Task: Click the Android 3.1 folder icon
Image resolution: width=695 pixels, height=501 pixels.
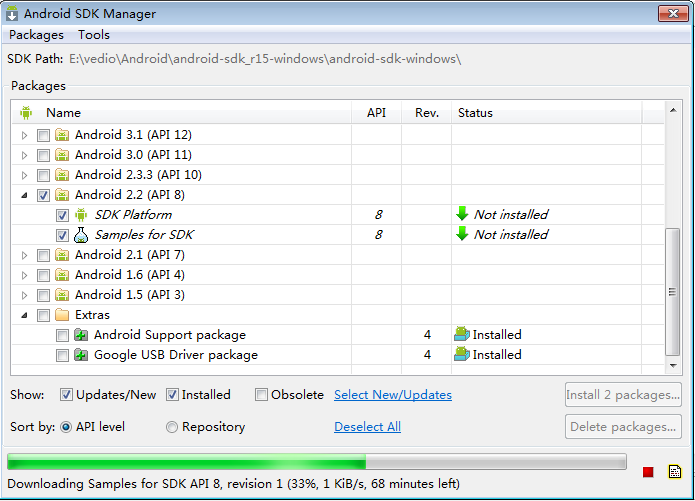Action: [62, 135]
